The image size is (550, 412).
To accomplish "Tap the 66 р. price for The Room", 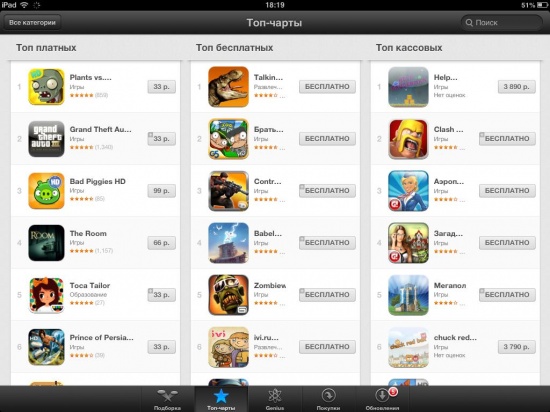I will pyautogui.click(x=161, y=243).
